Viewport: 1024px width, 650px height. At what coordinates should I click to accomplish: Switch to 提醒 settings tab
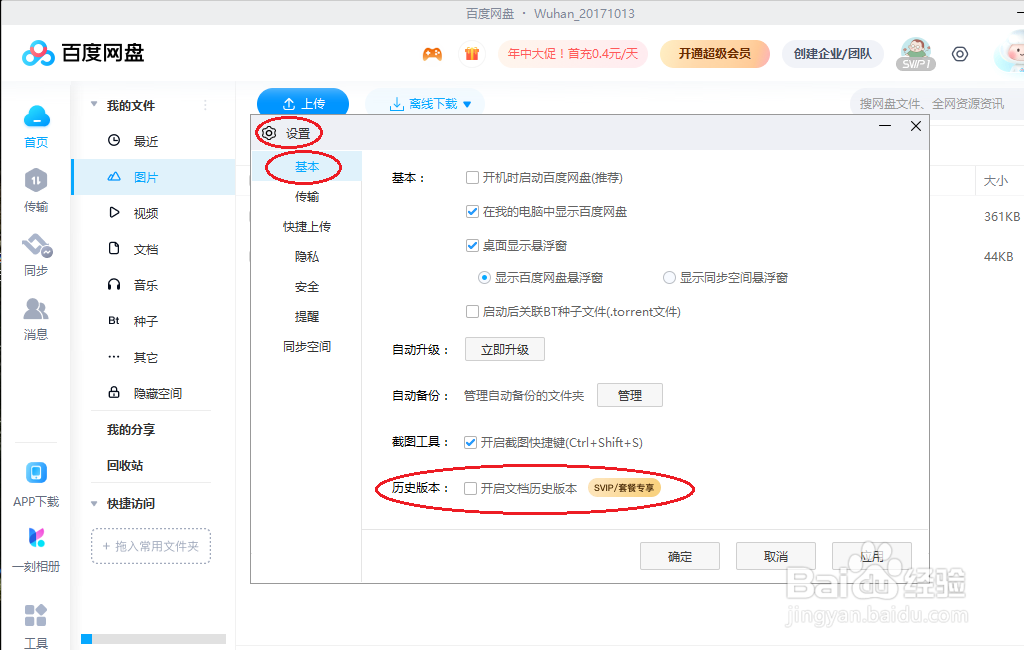click(307, 317)
